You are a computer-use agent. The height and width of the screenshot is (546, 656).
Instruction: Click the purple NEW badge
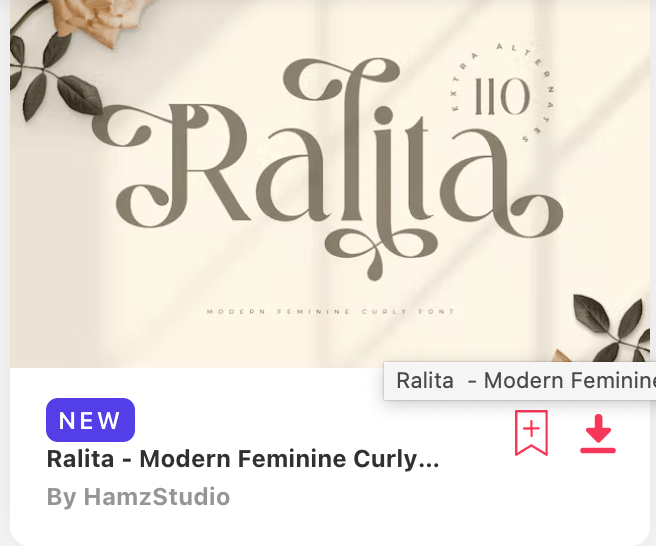pos(90,420)
